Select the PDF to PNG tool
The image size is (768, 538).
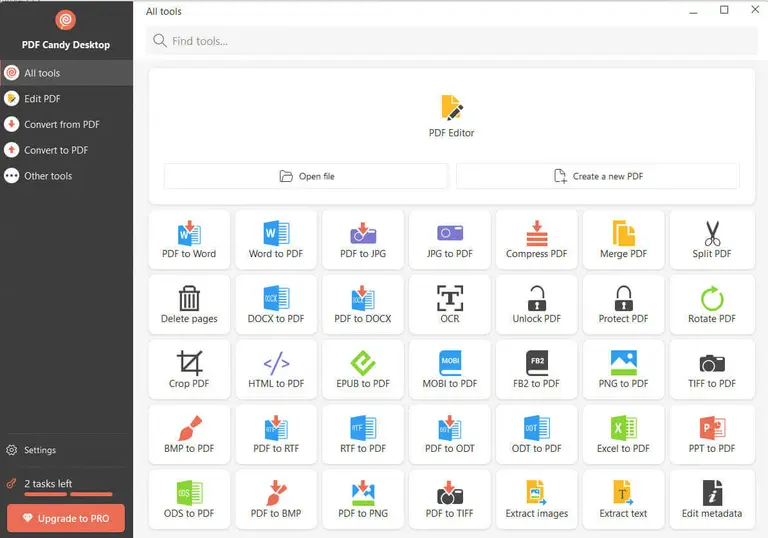pos(363,499)
